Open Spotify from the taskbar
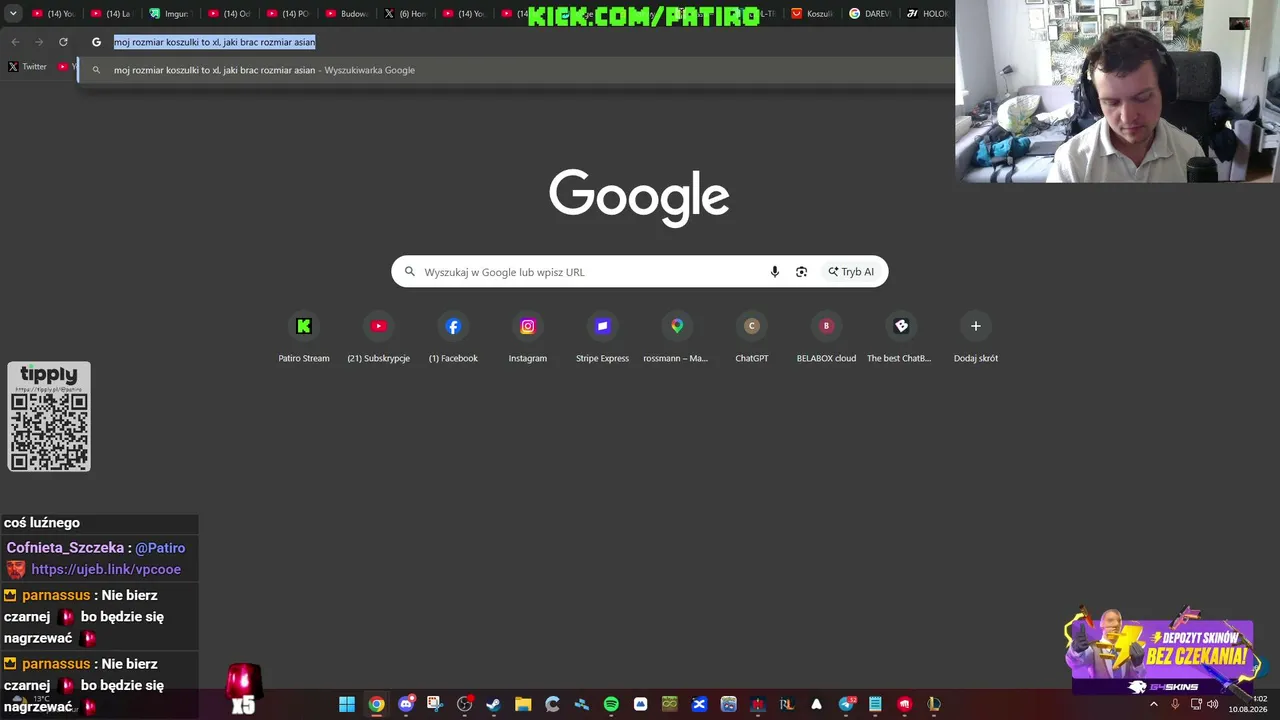 [611, 704]
